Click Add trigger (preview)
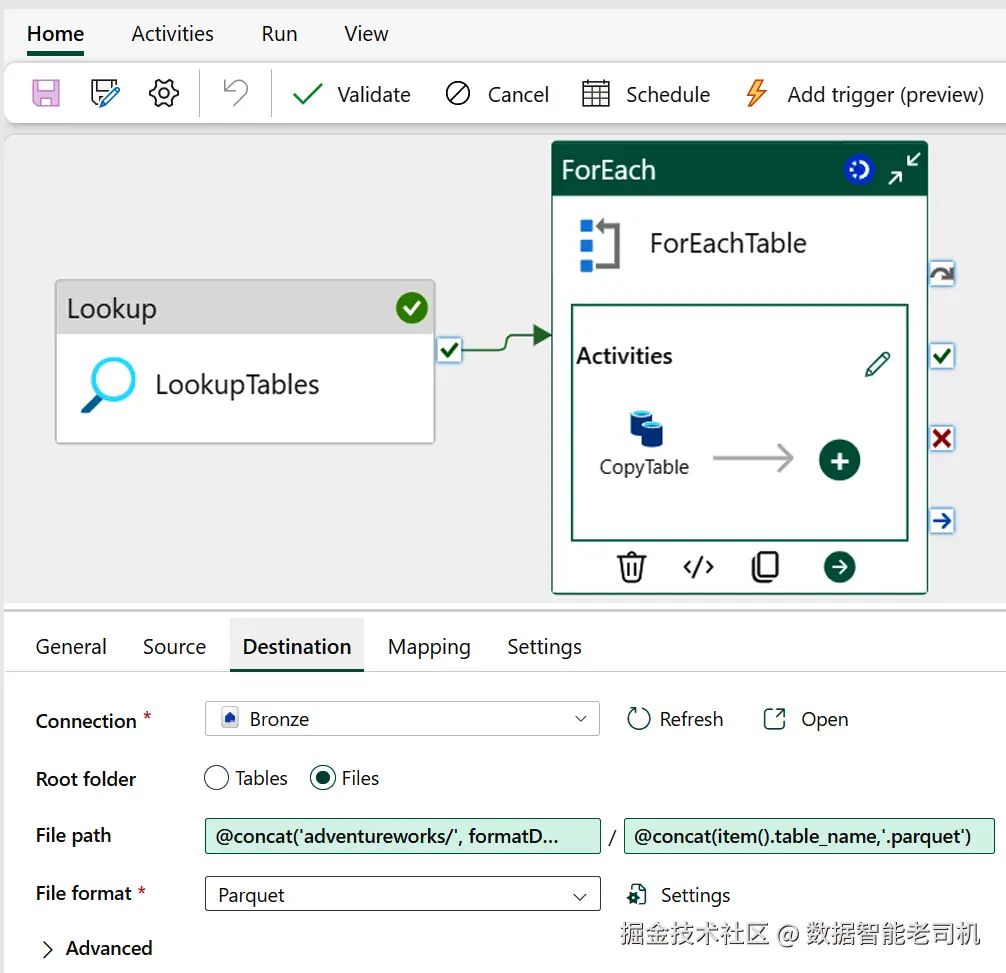This screenshot has height=973, width=1006. pyautogui.click(x=864, y=94)
